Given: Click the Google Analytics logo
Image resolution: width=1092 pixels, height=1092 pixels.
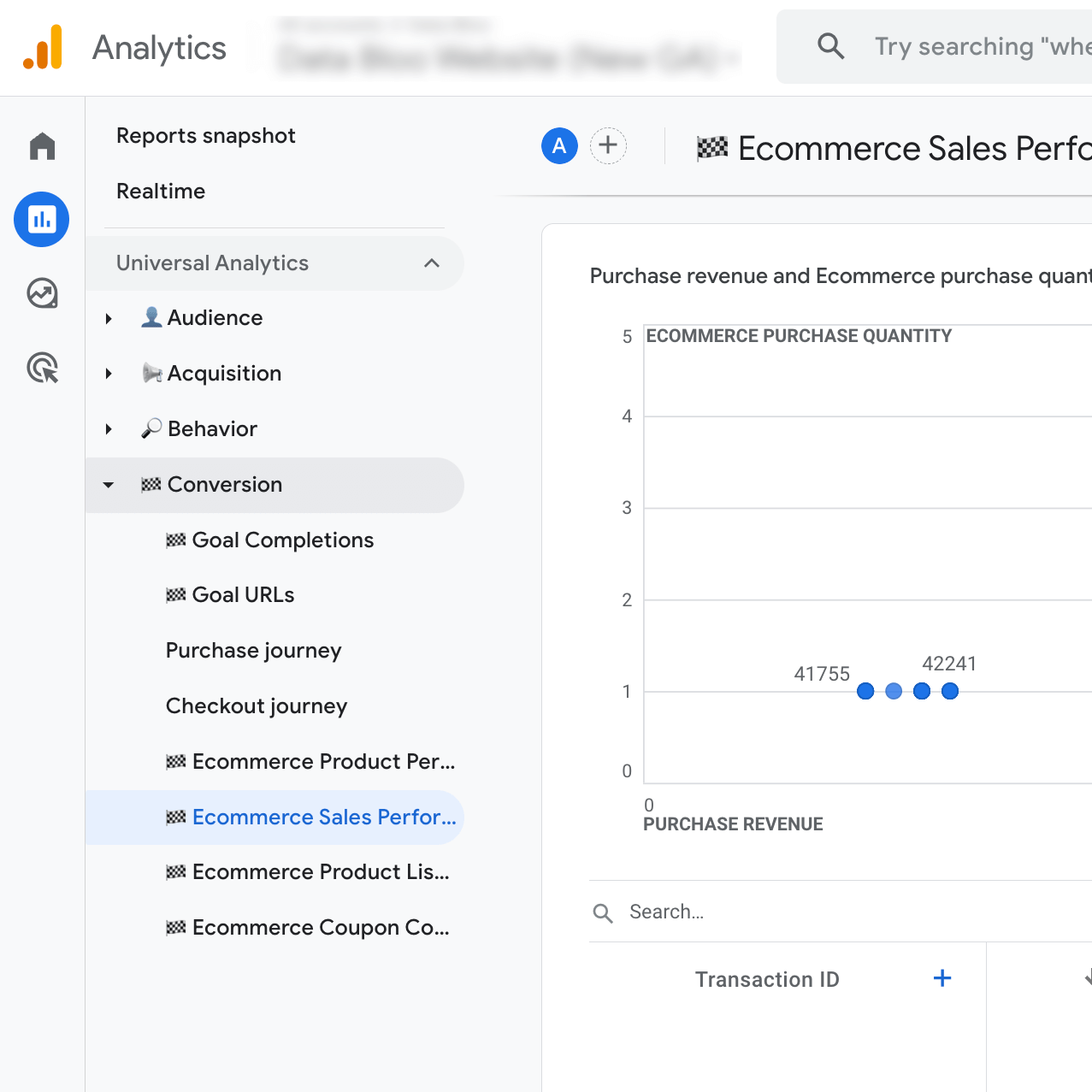Looking at the screenshot, I should 43,47.
